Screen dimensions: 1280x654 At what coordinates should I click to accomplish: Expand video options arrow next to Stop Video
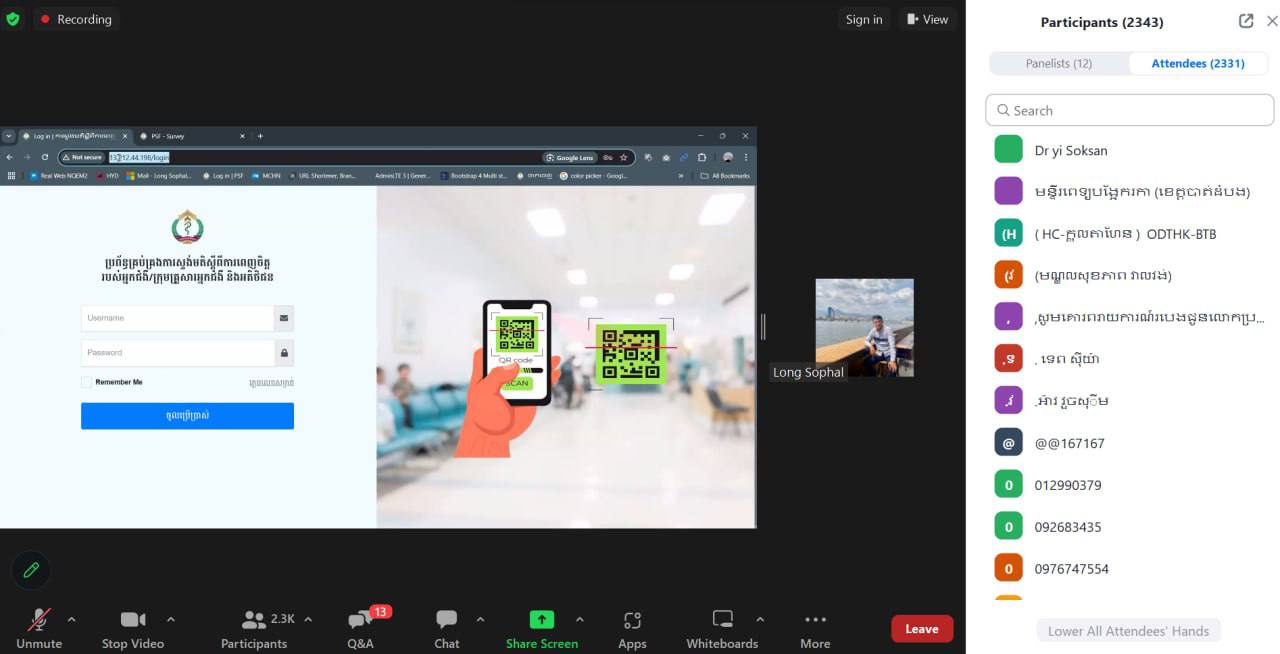[171, 619]
